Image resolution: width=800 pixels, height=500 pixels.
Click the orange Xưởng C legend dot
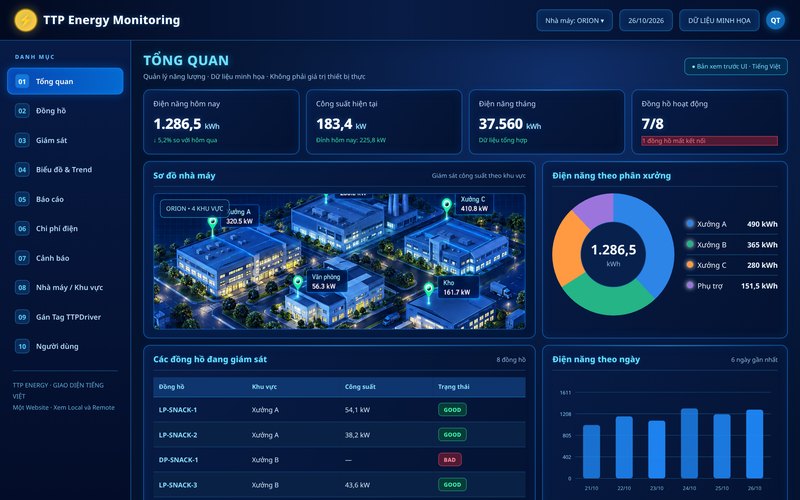tap(690, 265)
